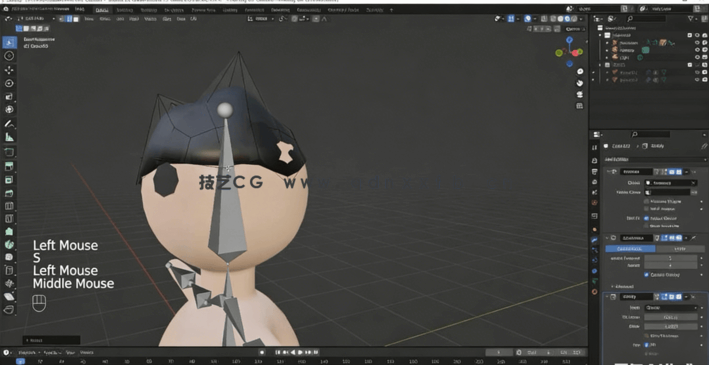Viewport: 709px width, 365px height.
Task: Open the Playback menu in timeline
Action: 28,352
